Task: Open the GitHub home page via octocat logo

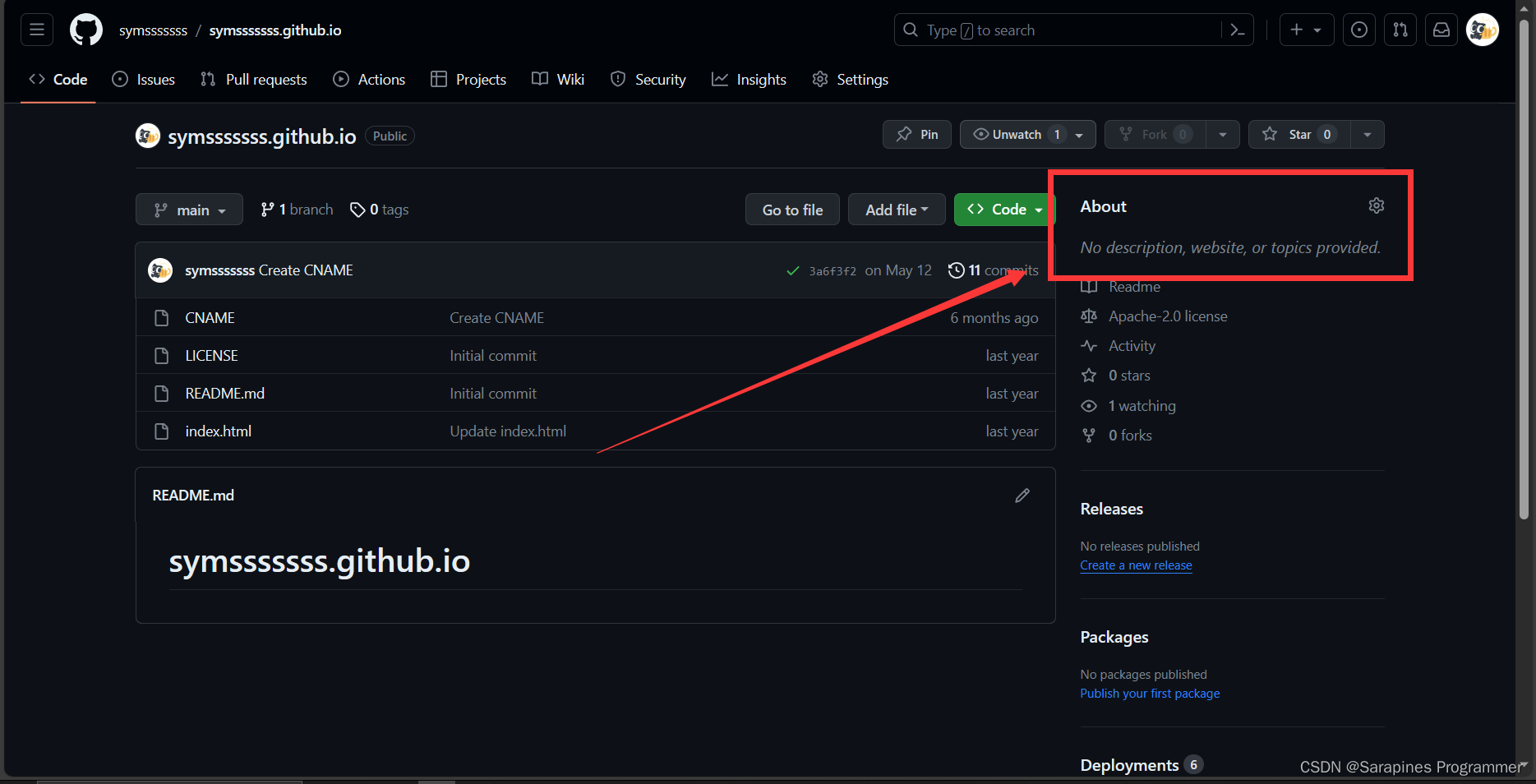Action: coord(85,30)
